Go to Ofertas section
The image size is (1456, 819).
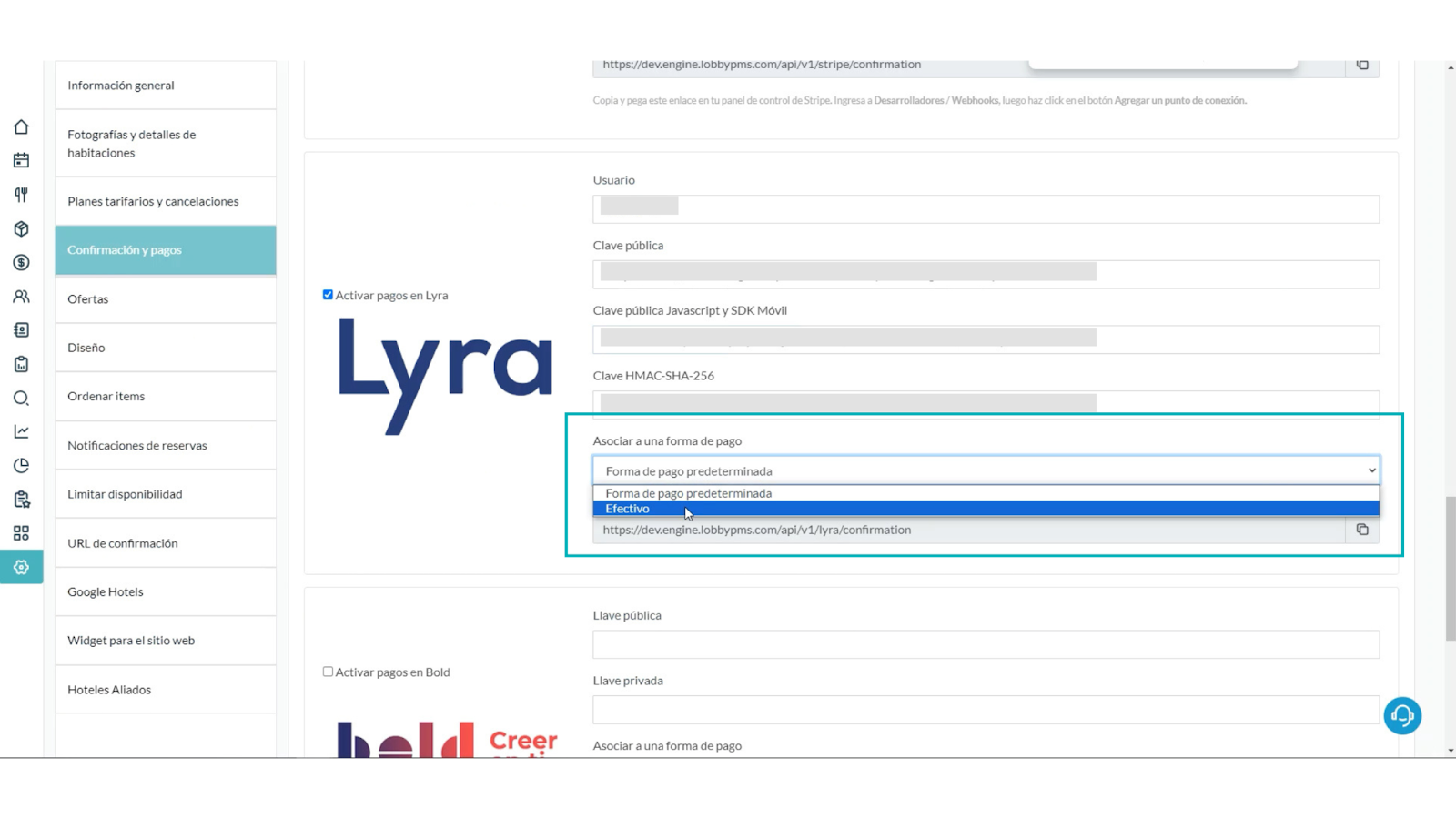[x=166, y=298]
